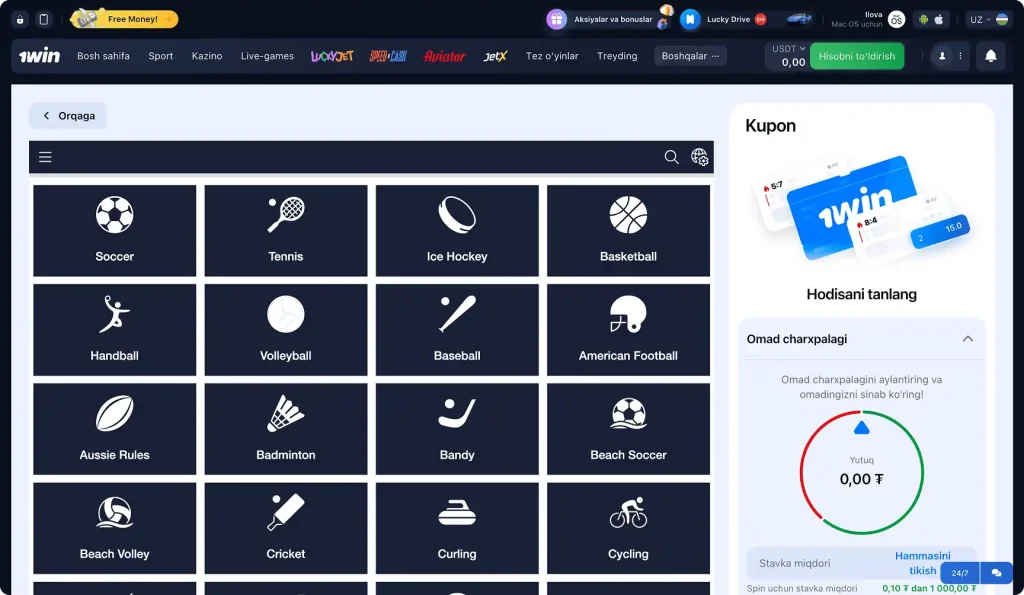Open the Aviator game
Image resolution: width=1024 pixels, height=595 pixels.
coord(445,56)
